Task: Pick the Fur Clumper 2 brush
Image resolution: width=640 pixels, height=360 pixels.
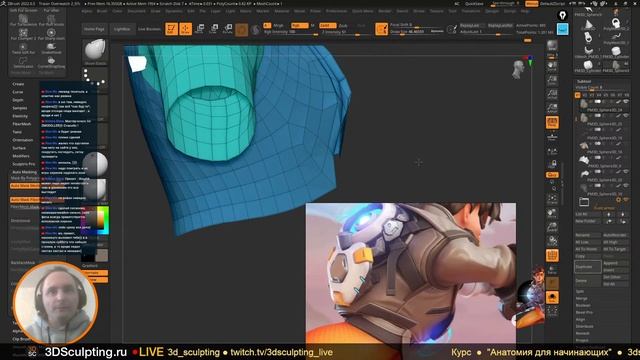Action: (23, 34)
